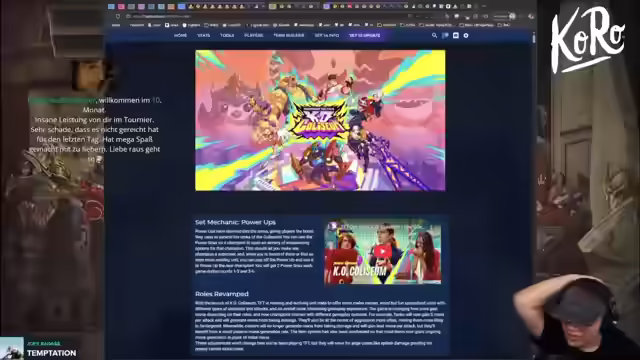Viewport: 640px width, 360px height.
Task: Open SET 14 INFO nav link
Action: [327, 36]
